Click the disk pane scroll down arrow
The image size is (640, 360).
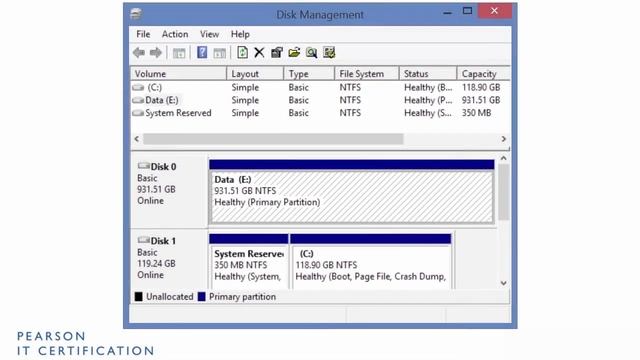point(504,283)
